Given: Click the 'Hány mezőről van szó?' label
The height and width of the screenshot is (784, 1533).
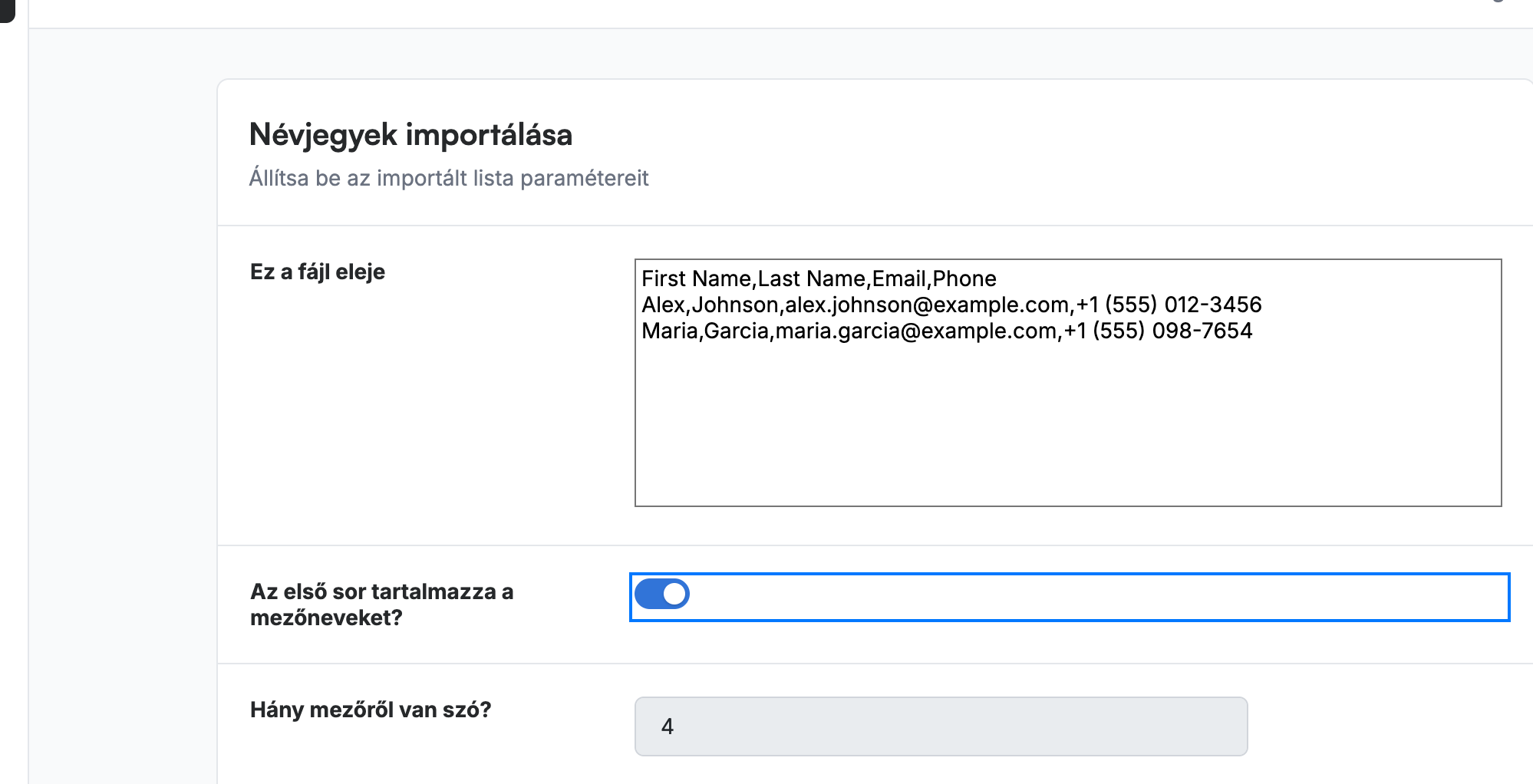Looking at the screenshot, I should (371, 710).
